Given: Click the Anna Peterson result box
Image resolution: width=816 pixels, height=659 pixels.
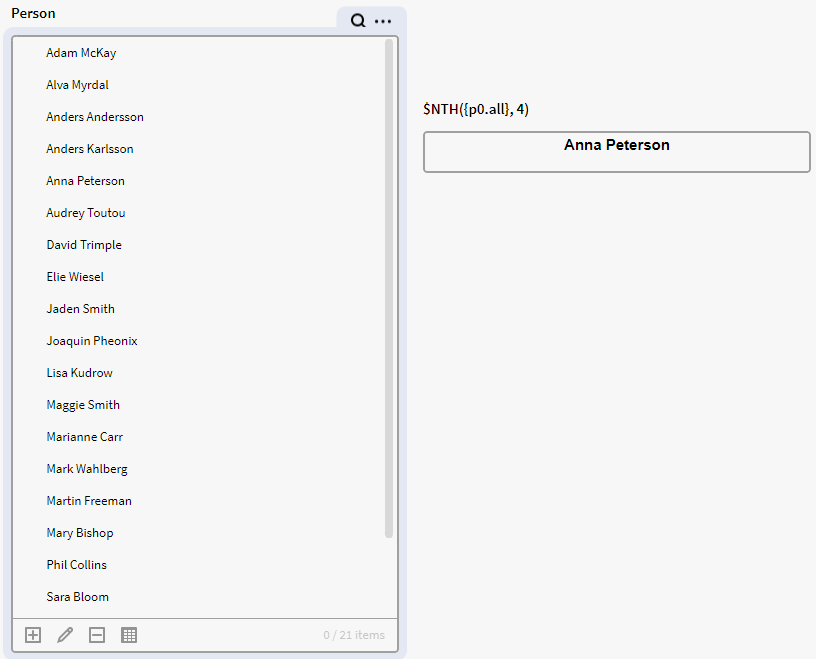Looking at the screenshot, I should click(616, 152).
